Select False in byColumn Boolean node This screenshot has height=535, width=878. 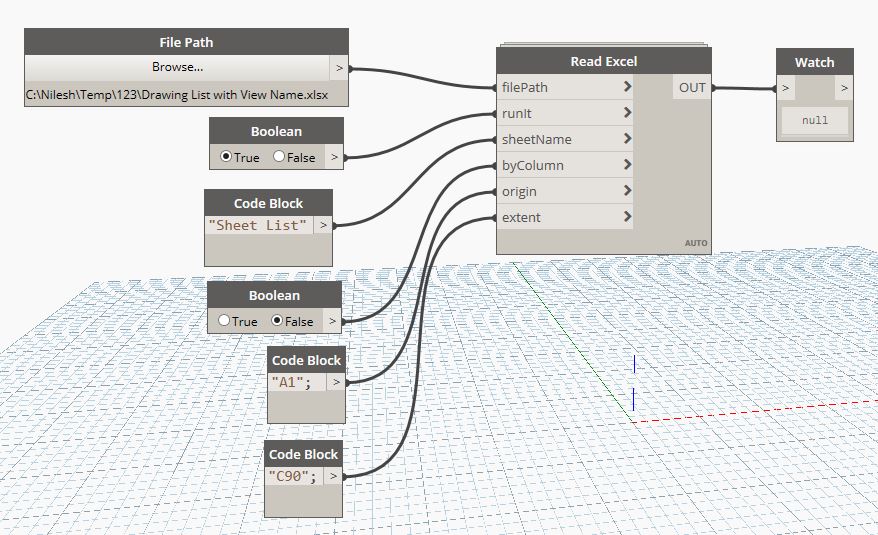coord(277,320)
